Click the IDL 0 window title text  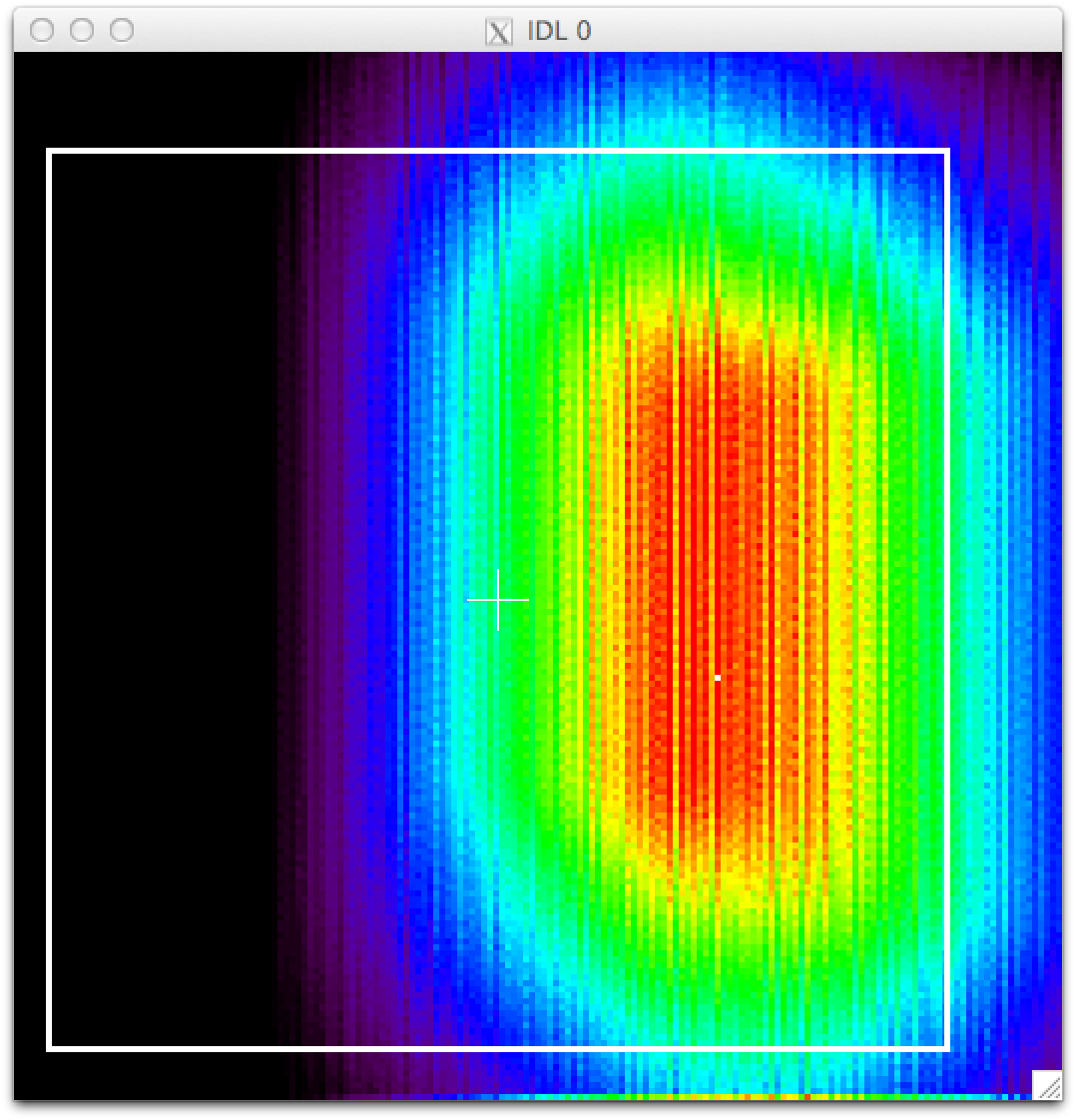point(559,31)
